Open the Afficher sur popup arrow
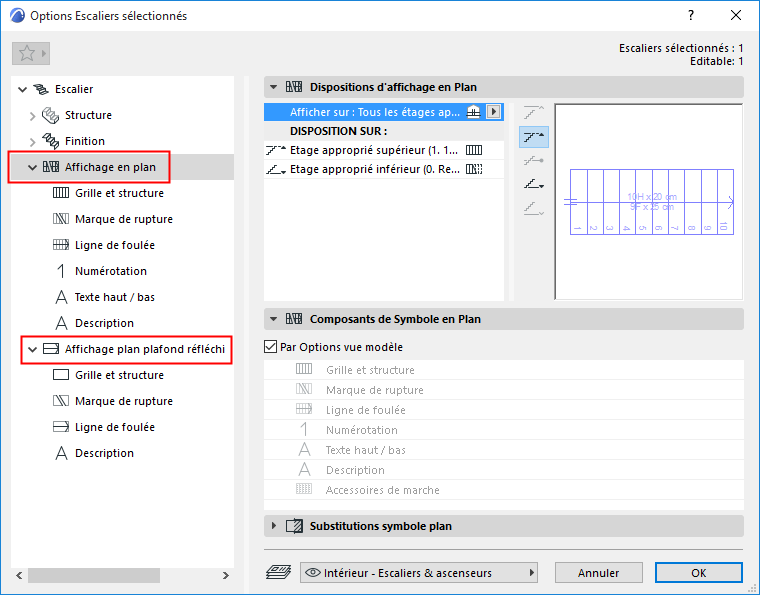The image size is (760, 595). point(493,112)
